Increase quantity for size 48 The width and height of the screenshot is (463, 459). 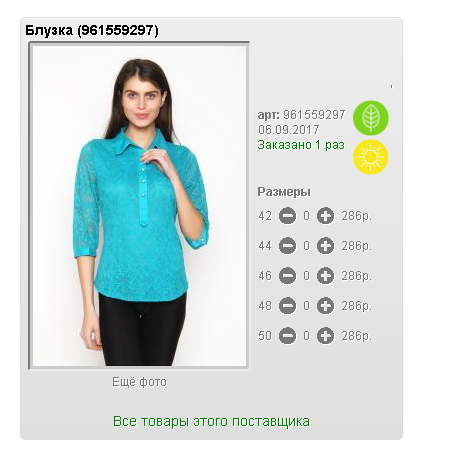pos(325,306)
